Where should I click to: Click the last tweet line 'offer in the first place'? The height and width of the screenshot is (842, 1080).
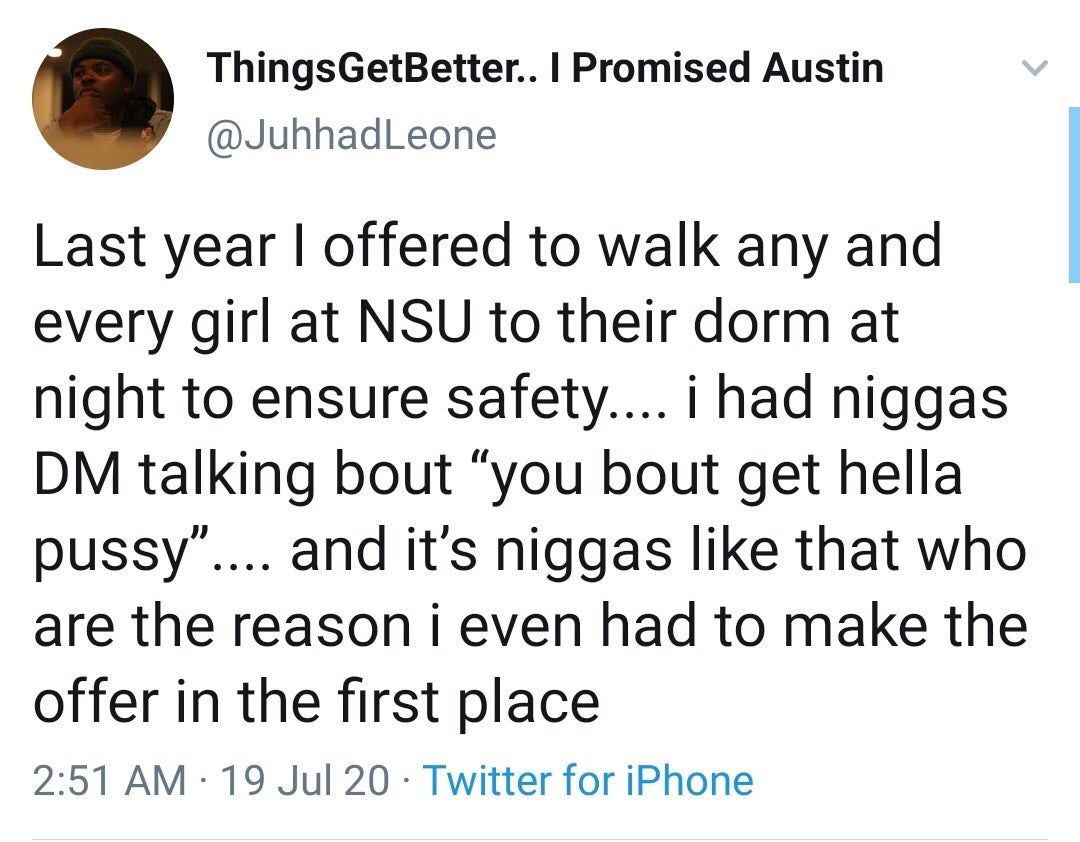(x=316, y=703)
